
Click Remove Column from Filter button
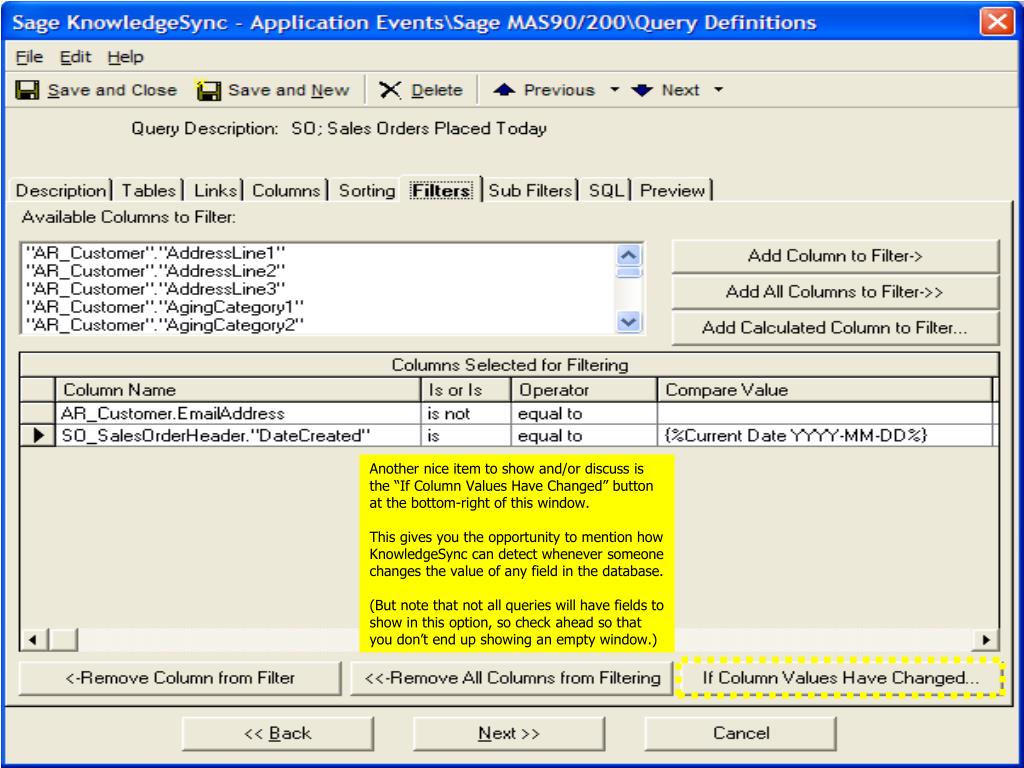[180, 678]
